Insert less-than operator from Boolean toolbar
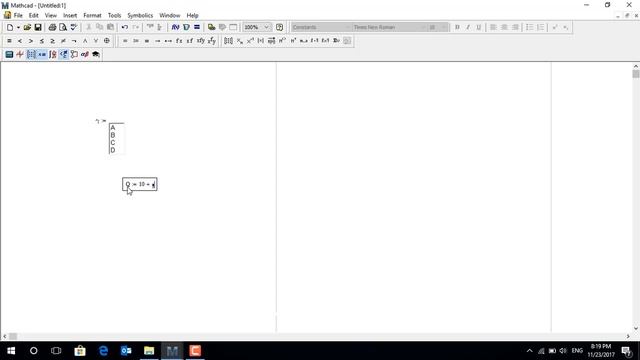 pyautogui.click(x=20, y=41)
